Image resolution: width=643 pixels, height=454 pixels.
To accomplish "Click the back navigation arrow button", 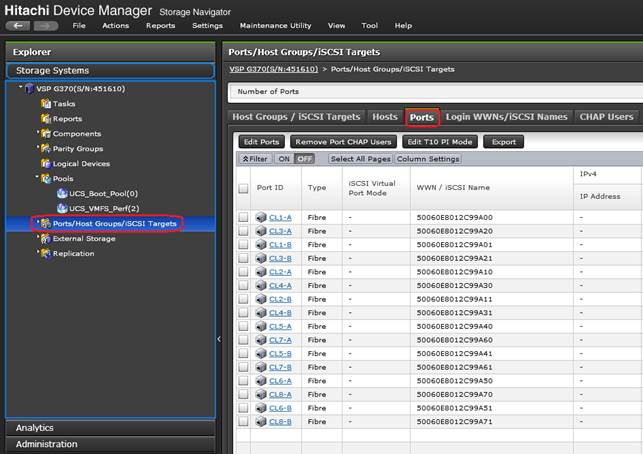I will click(x=18, y=26).
